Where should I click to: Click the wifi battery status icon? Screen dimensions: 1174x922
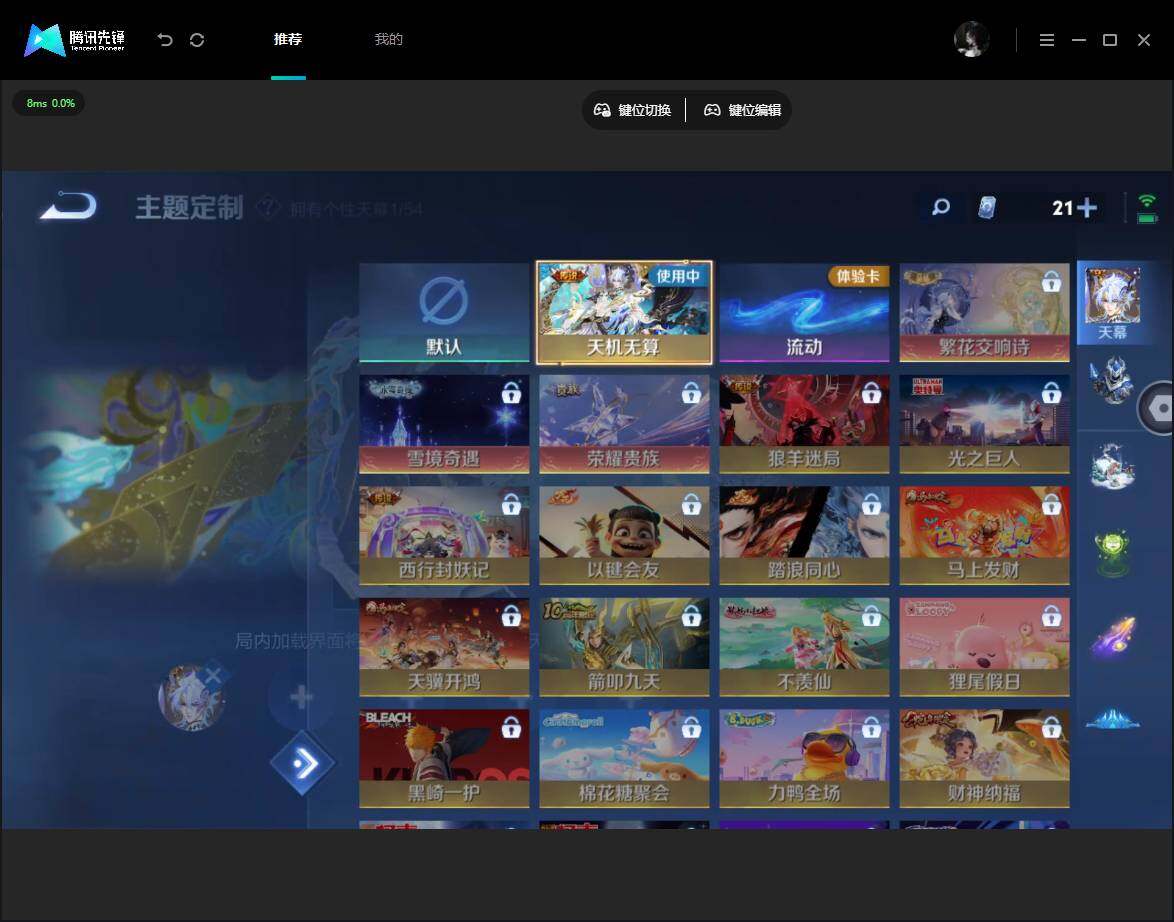1147,208
